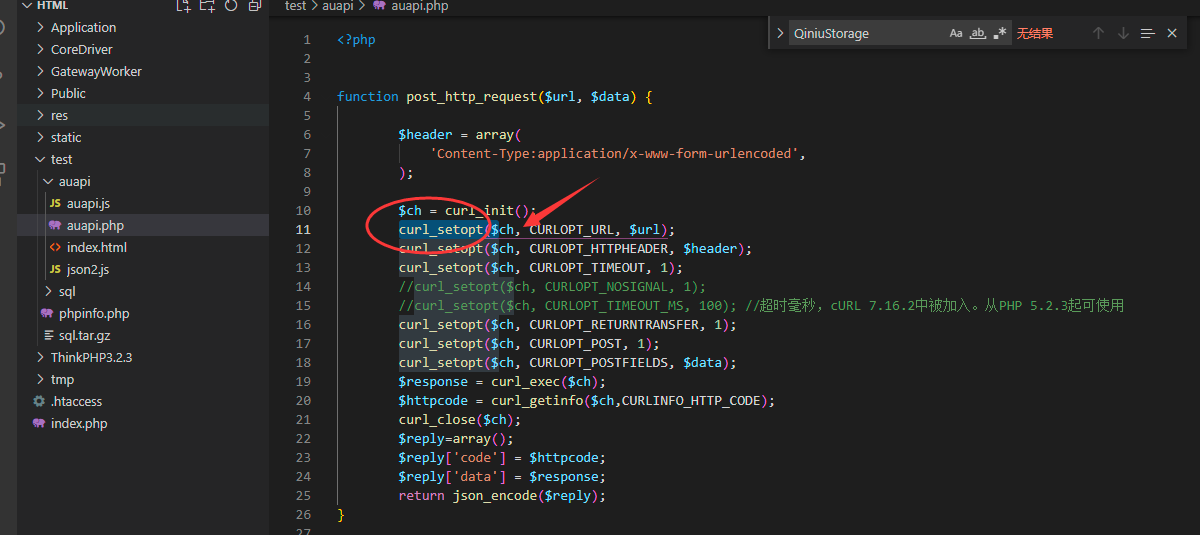Create a new file in Explorer

pyautogui.click(x=182, y=6)
